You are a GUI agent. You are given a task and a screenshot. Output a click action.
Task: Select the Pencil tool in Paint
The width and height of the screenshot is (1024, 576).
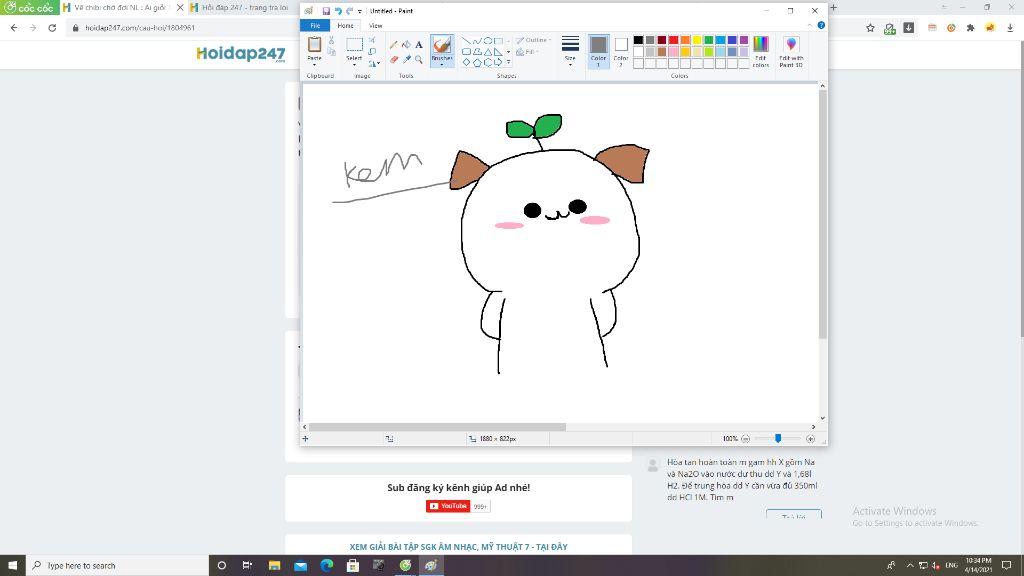[393, 44]
